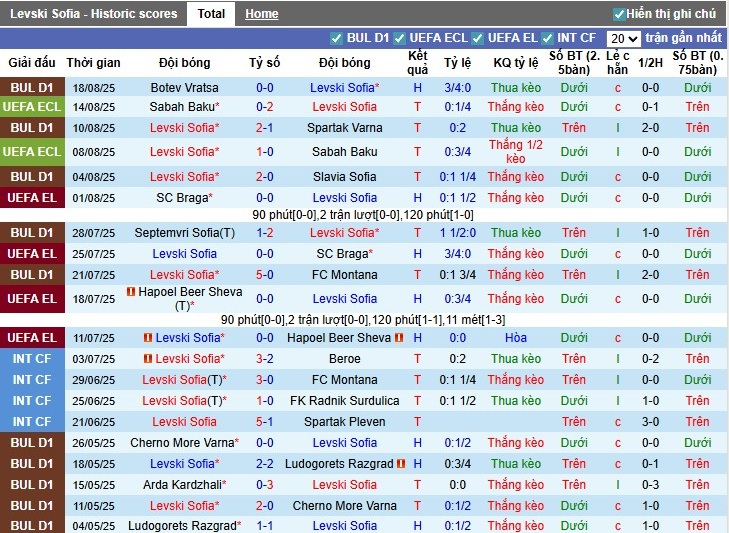This screenshot has width=729, height=533.
Task: Open FC Montana team on 21/07/25
Action: (x=345, y=274)
